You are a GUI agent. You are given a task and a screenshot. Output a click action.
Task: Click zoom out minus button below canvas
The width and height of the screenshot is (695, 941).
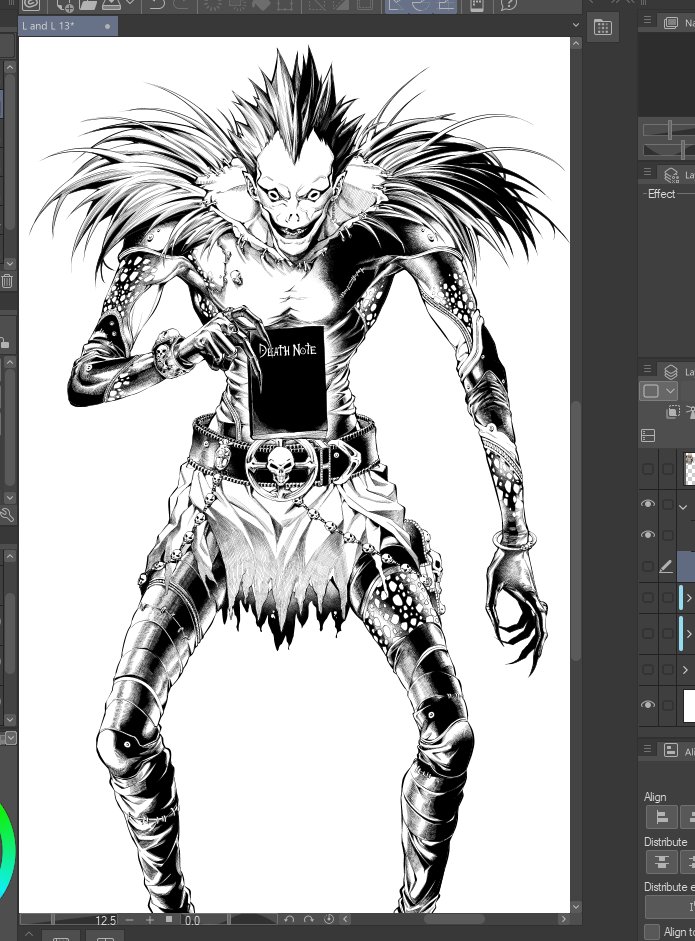click(x=130, y=919)
